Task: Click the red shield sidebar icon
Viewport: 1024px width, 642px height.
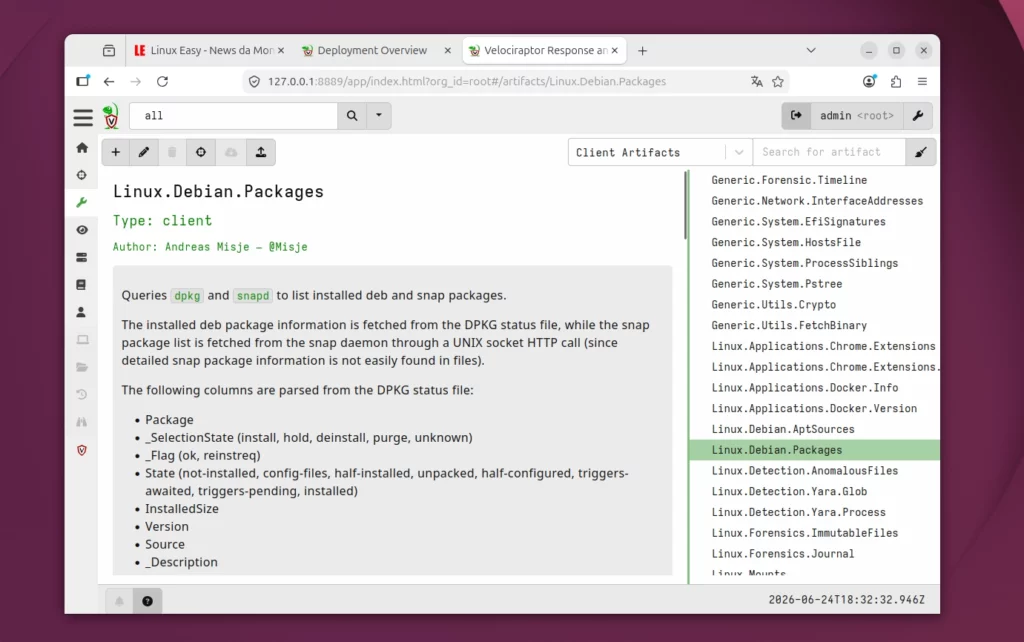Action: 82,450
